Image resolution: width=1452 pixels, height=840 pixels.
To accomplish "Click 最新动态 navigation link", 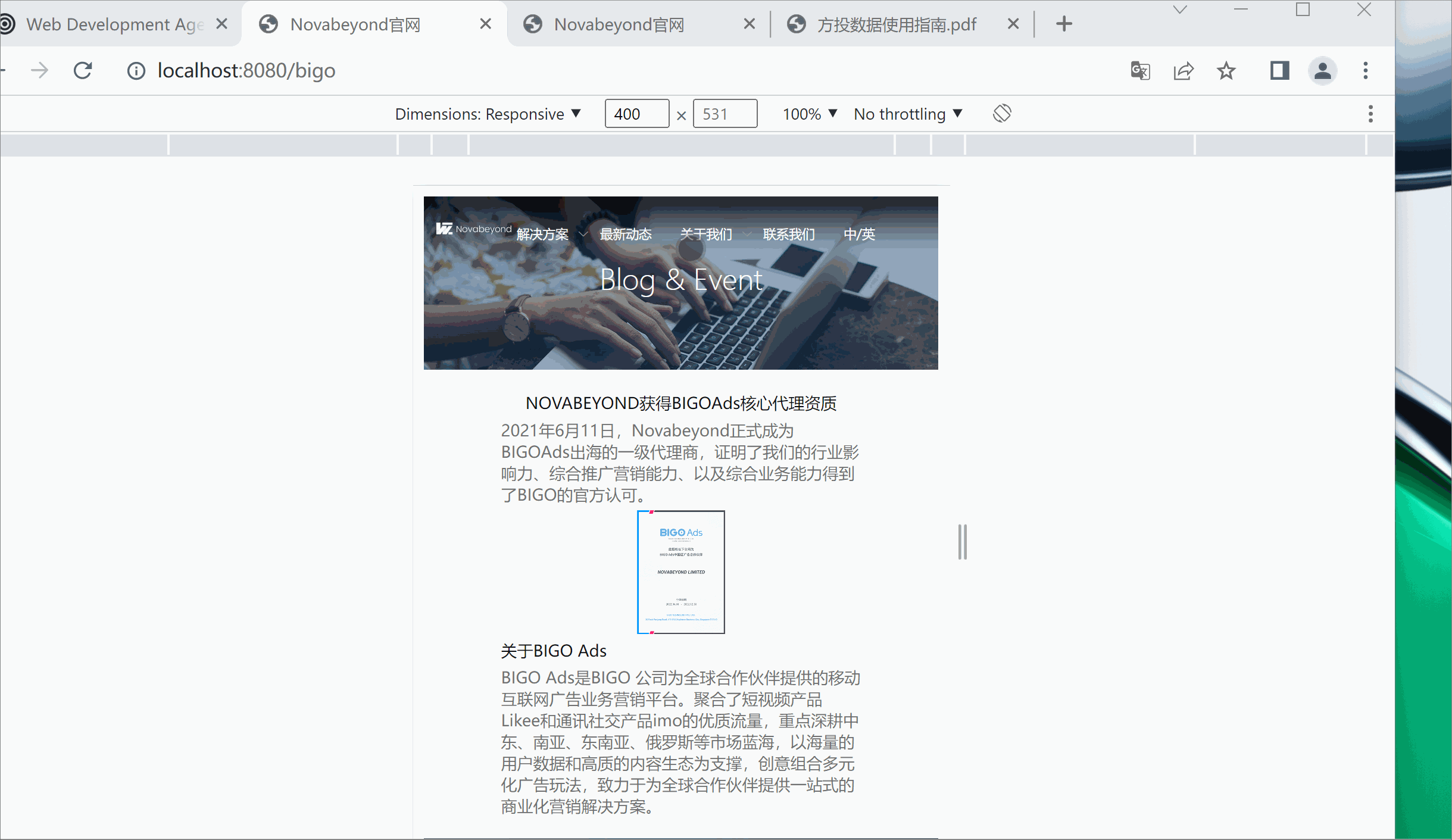I will 625,234.
